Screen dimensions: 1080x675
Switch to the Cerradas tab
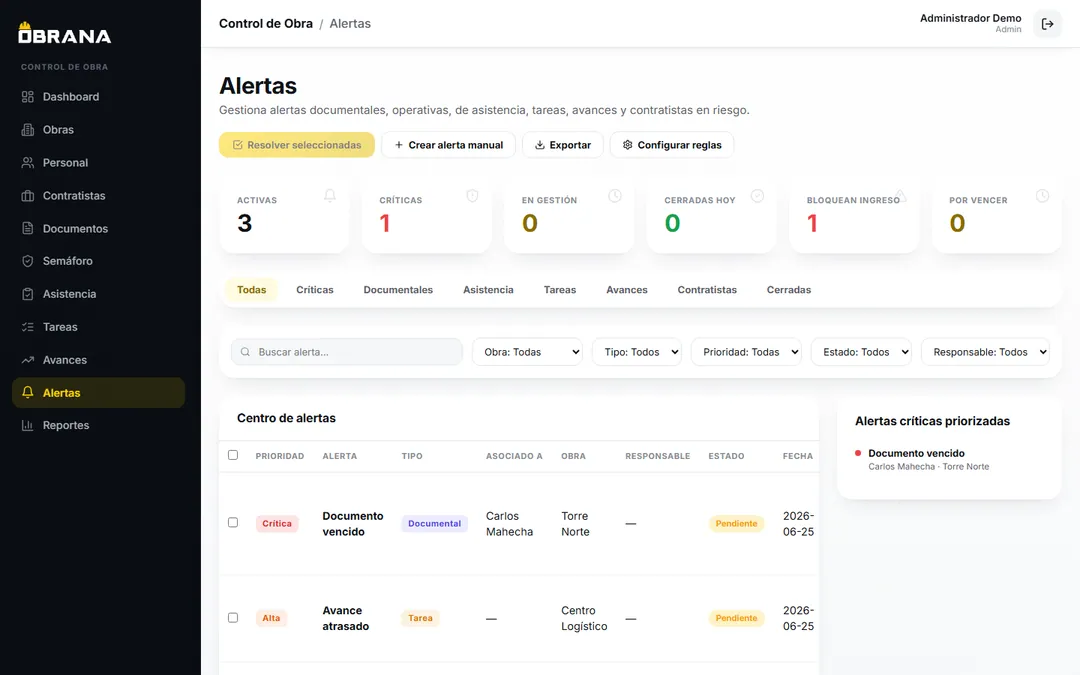click(789, 290)
